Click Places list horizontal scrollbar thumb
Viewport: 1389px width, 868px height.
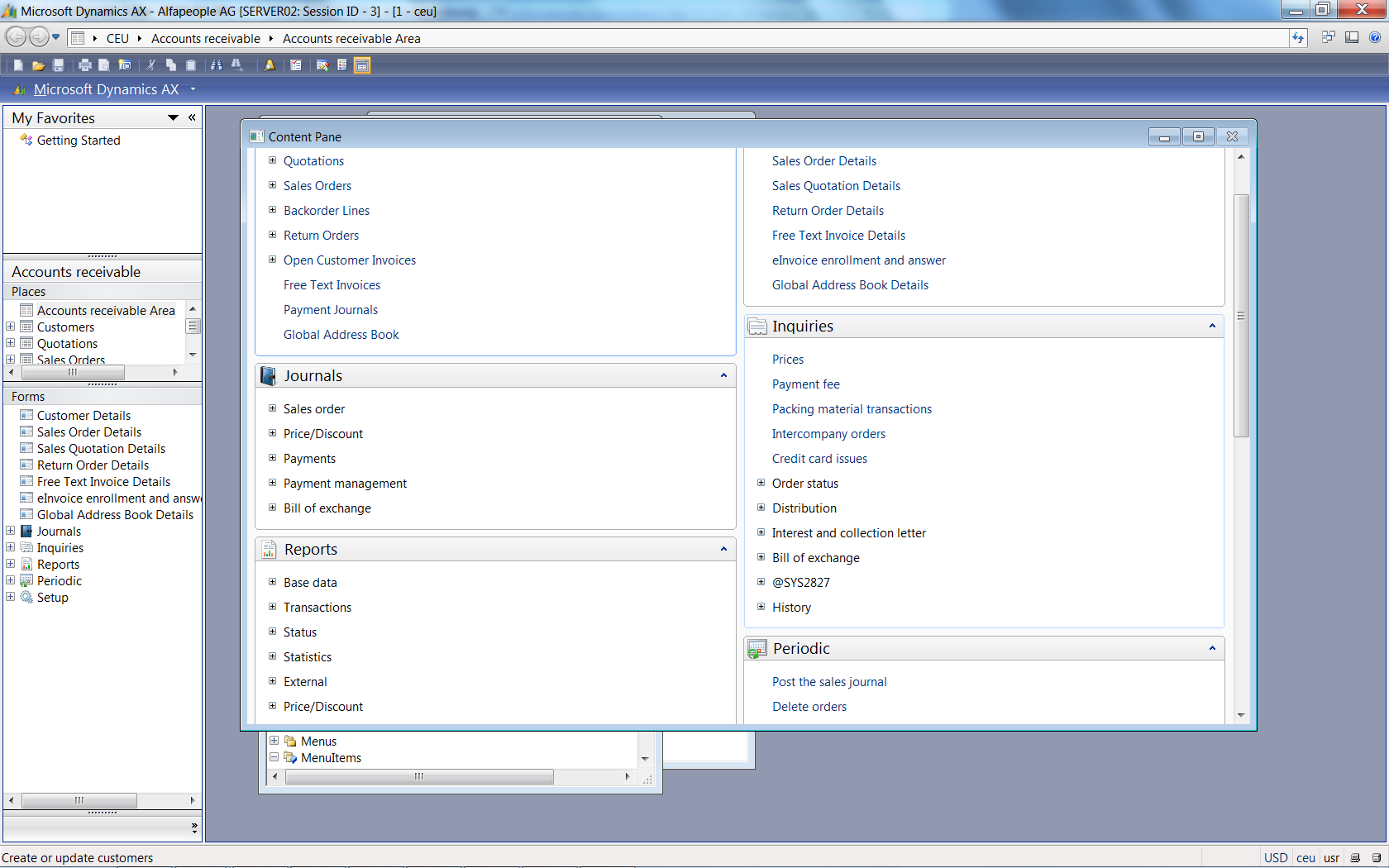pos(73,373)
